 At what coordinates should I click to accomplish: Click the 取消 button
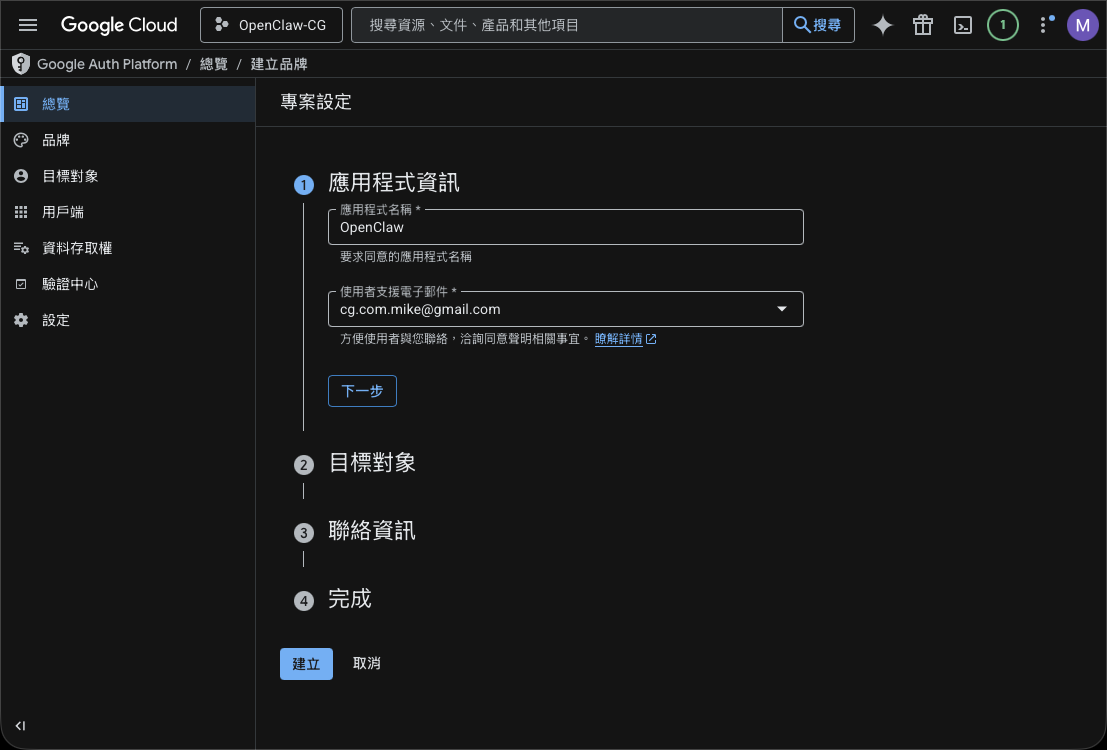pos(366,663)
